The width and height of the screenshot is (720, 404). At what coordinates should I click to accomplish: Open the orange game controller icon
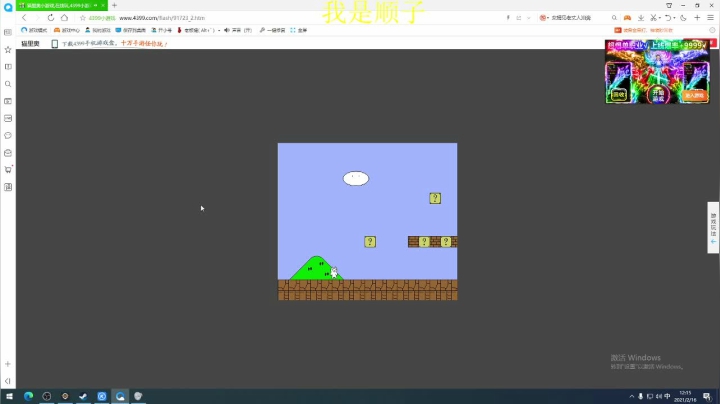(627, 17)
